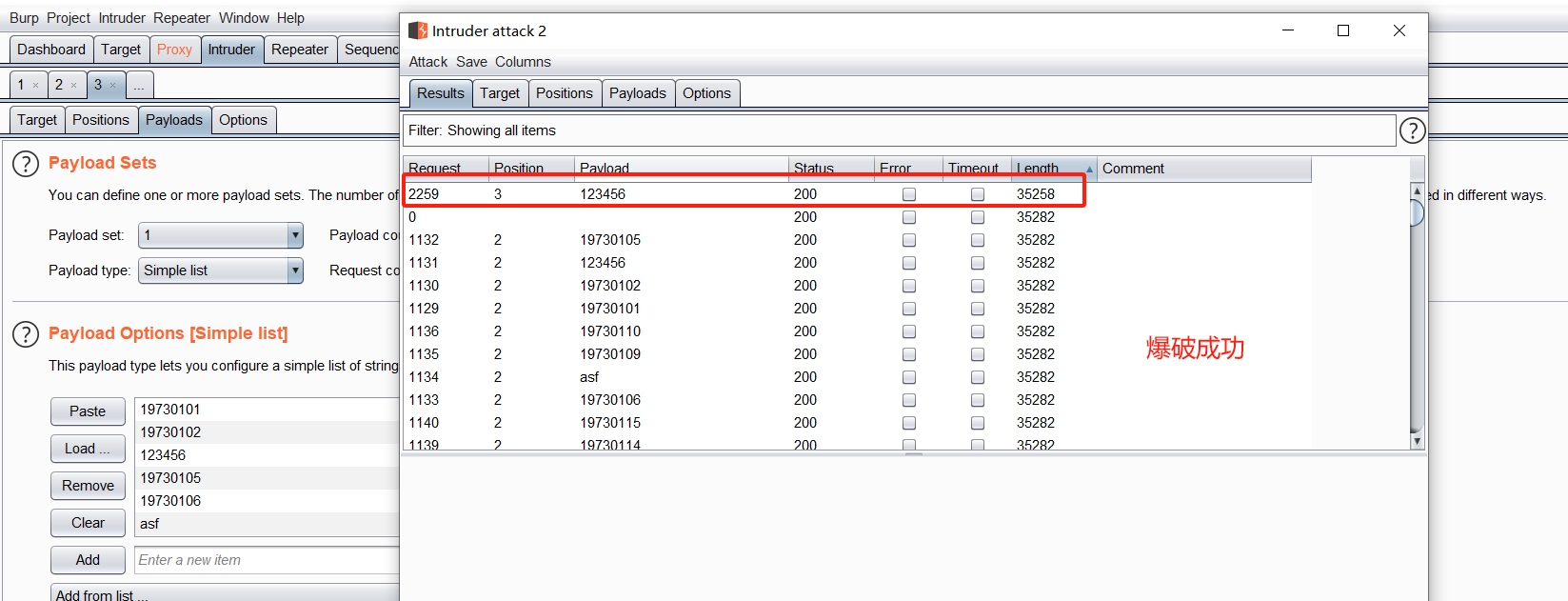Select payload 19730106 in simple list

click(x=268, y=501)
